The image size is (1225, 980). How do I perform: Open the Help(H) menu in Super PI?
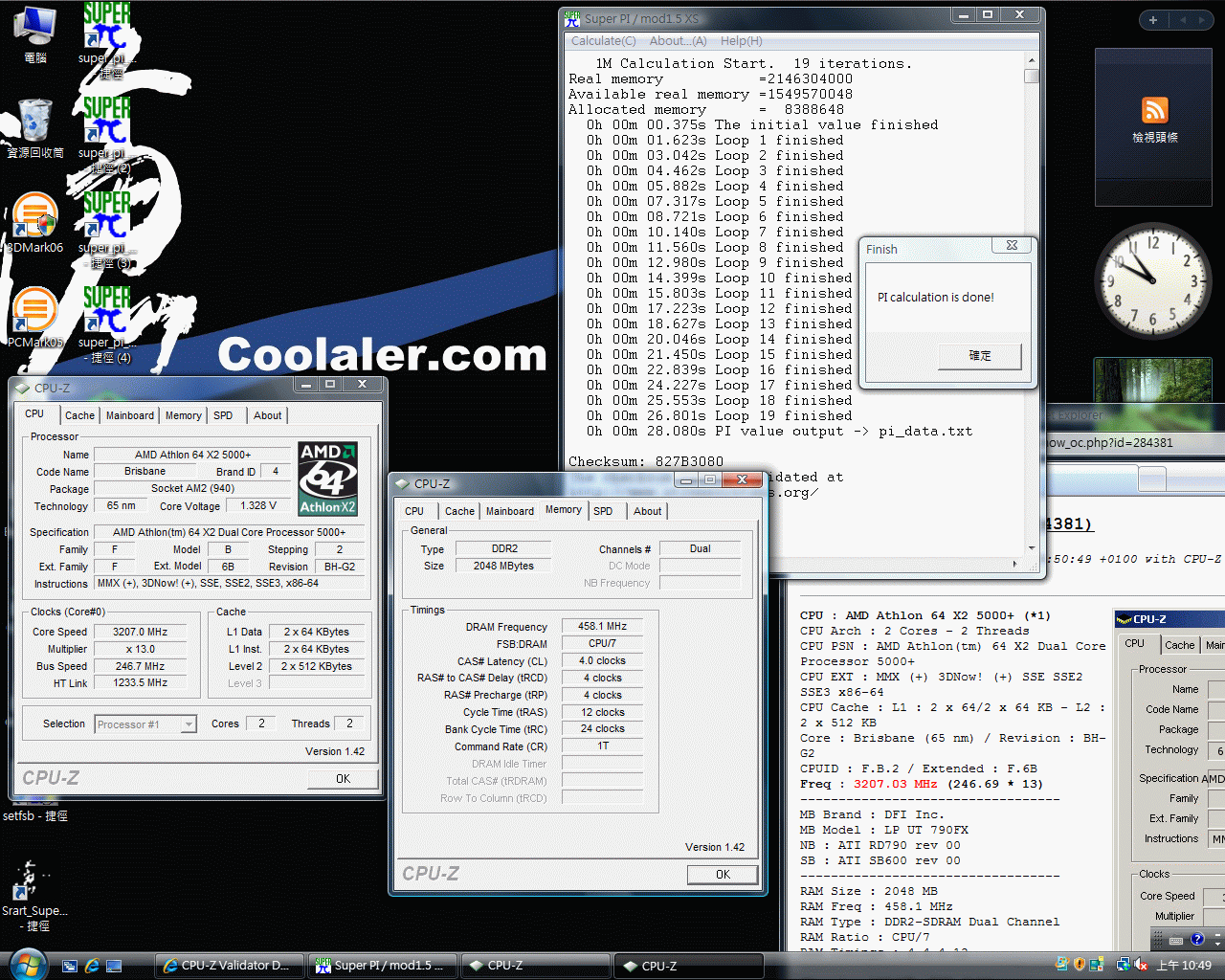pos(741,41)
